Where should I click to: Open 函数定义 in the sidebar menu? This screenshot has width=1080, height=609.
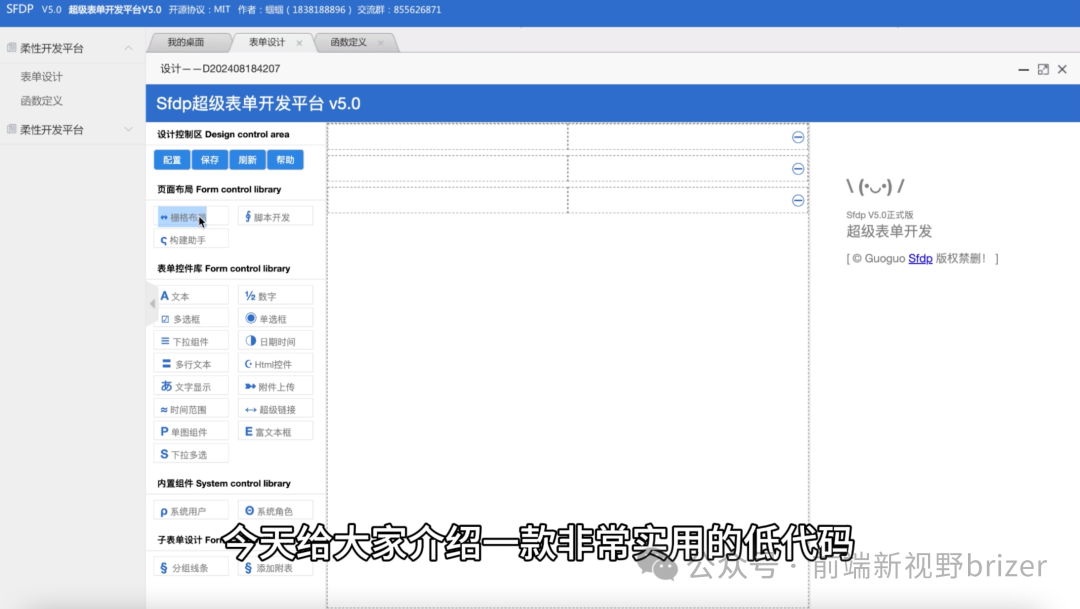pyautogui.click(x=41, y=101)
